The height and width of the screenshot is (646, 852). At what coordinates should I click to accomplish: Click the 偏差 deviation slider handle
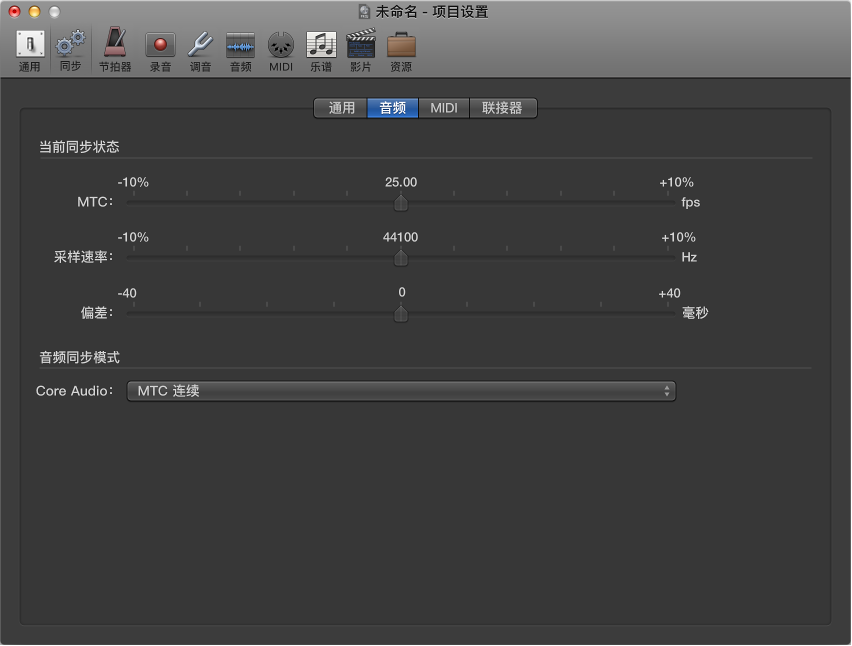pos(401,313)
